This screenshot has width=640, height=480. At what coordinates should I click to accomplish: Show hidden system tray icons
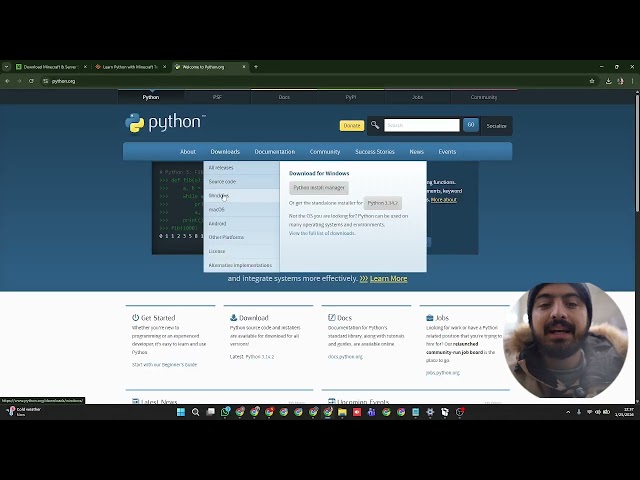pyautogui.click(x=568, y=412)
